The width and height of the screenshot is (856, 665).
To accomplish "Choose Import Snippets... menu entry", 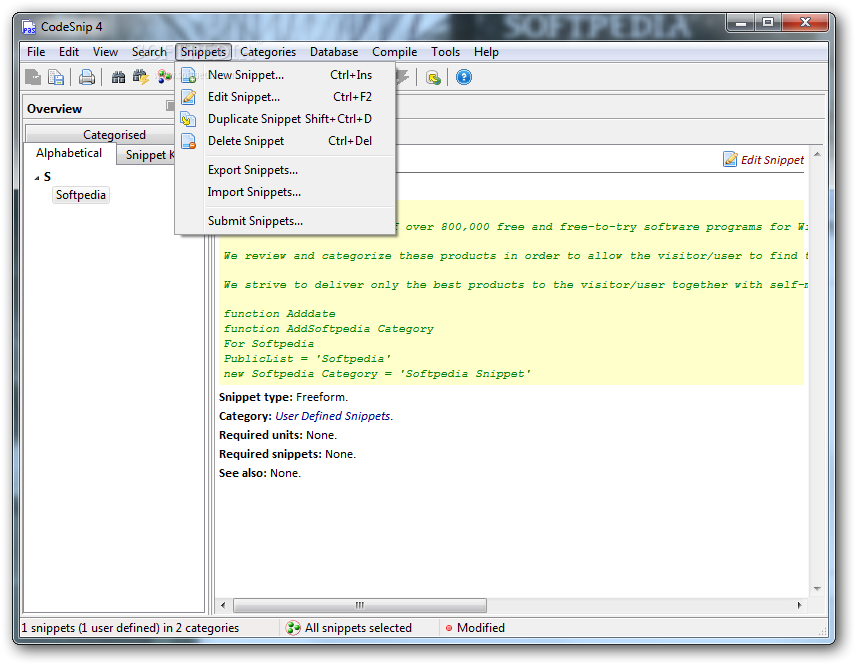I will pyautogui.click(x=286, y=192).
